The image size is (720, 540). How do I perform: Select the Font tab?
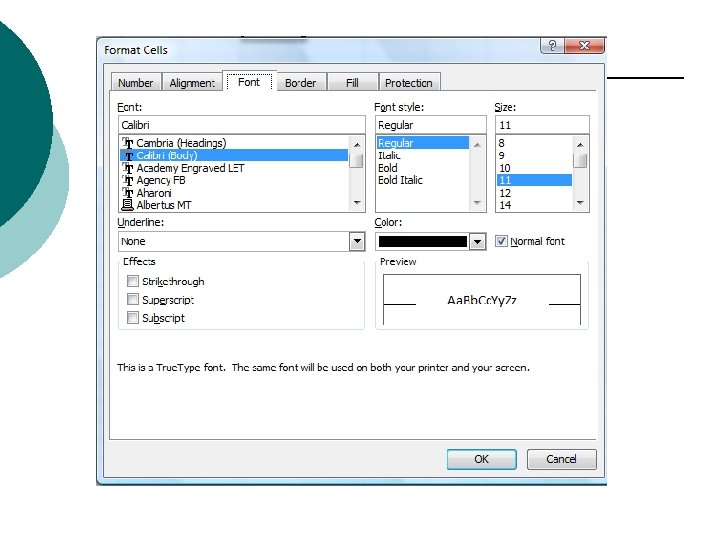pos(249,82)
